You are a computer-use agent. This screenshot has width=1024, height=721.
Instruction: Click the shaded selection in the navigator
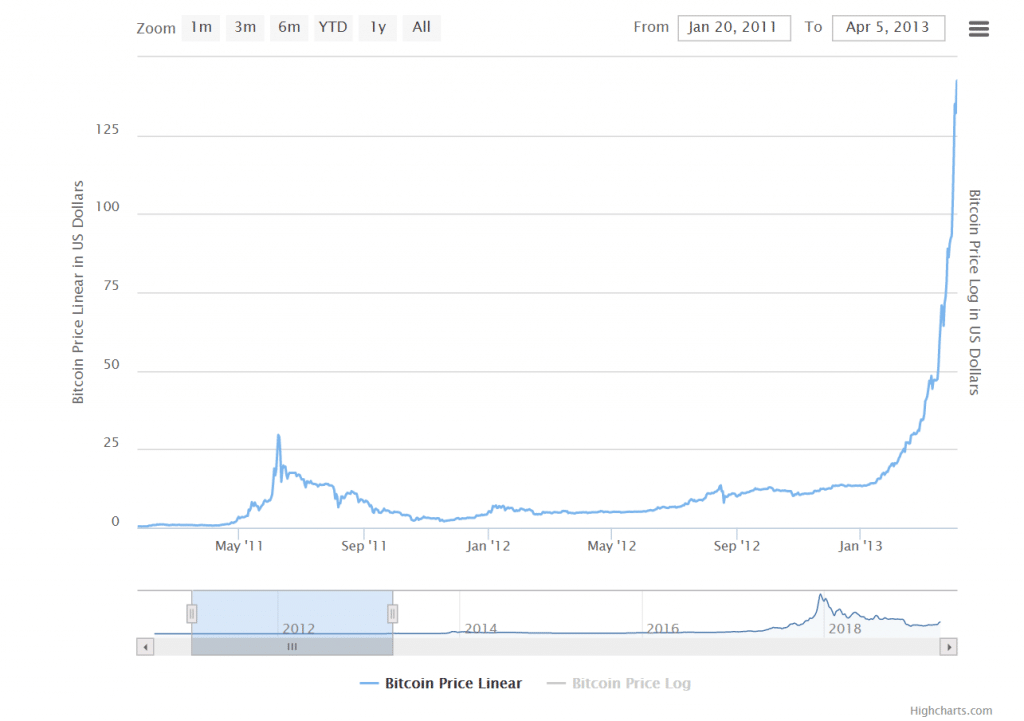(x=292, y=610)
